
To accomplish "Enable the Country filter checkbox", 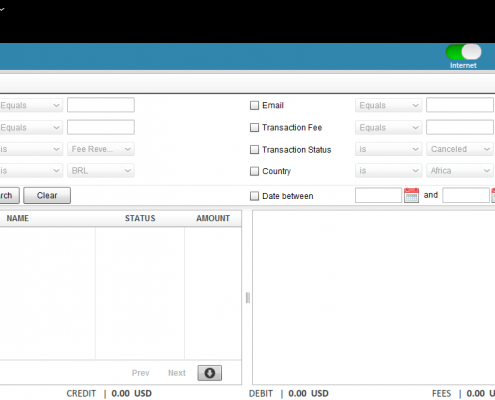I will (x=254, y=171).
